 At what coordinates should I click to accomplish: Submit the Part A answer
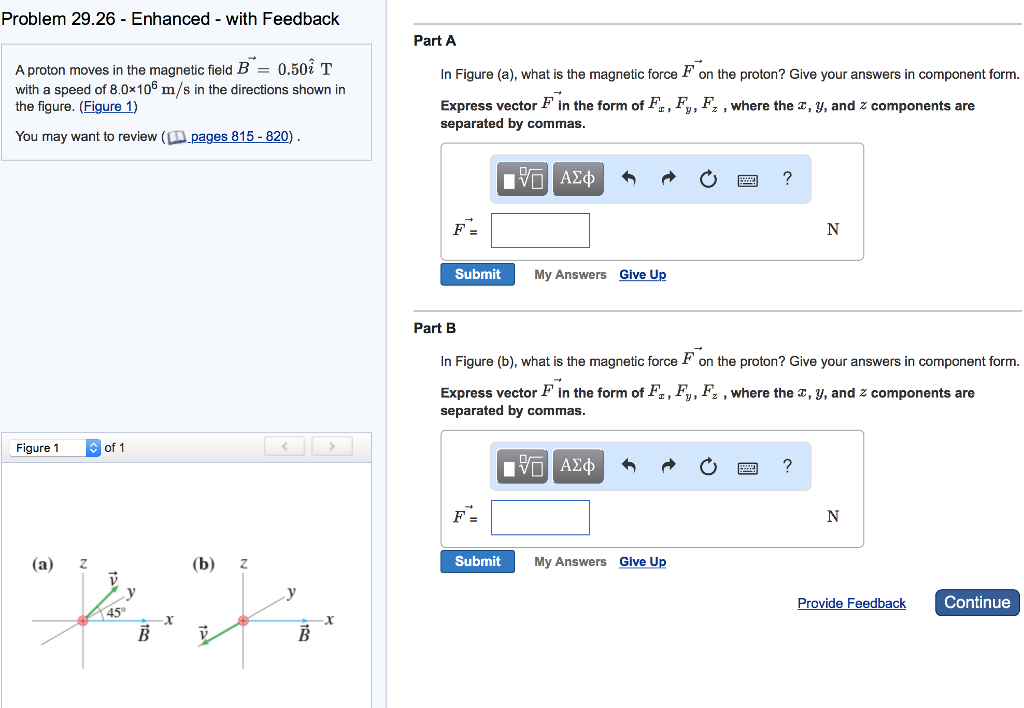(x=477, y=273)
